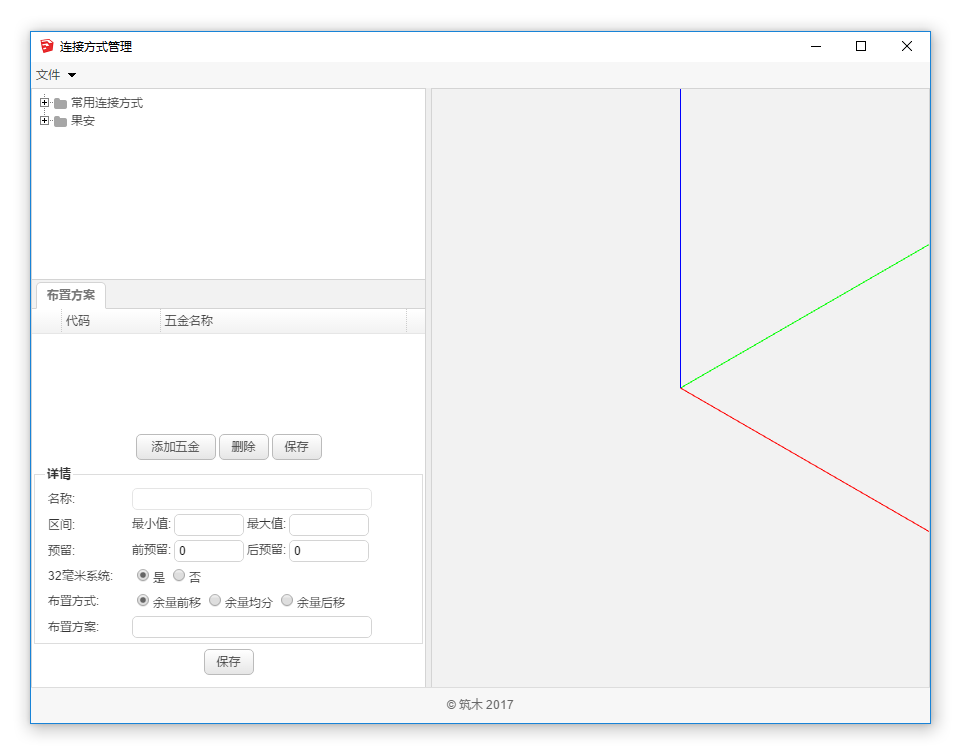Click the 五金名称 column header
958x752 pixels.
click(189, 321)
